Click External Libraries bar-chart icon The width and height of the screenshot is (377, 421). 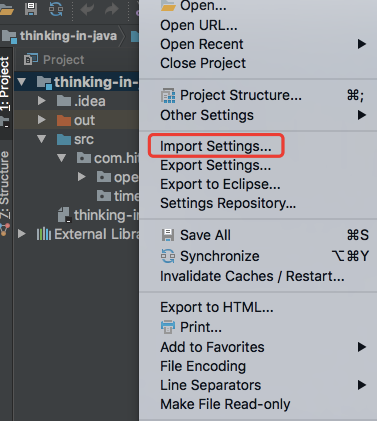pyautogui.click(x=44, y=234)
